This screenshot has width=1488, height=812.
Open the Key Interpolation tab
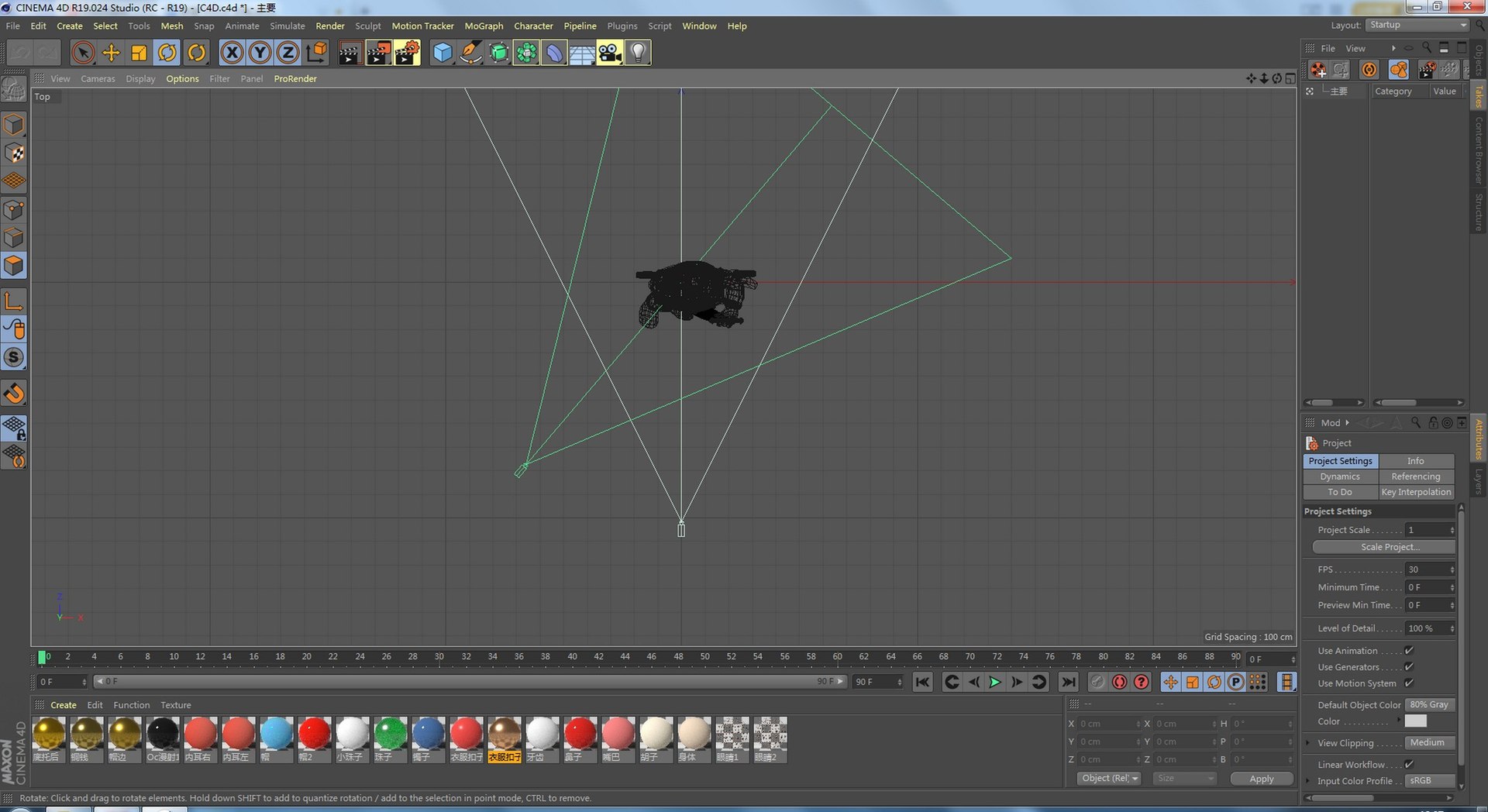coord(1416,492)
